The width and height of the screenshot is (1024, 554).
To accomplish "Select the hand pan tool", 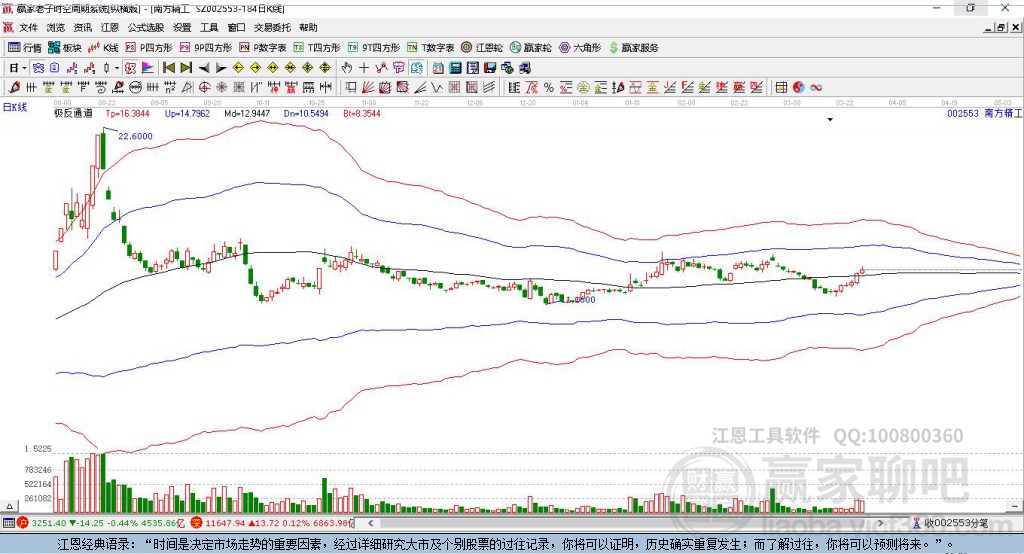I will pyautogui.click(x=346, y=67).
